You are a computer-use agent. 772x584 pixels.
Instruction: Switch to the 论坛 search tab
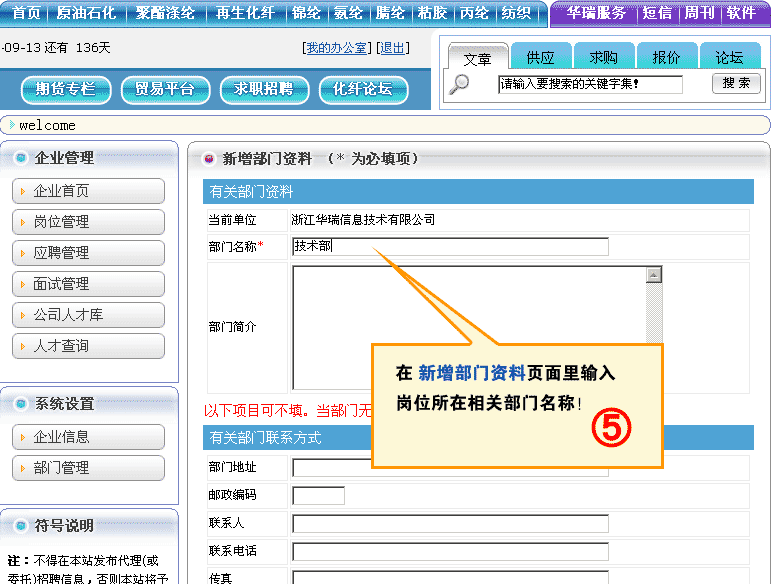pyautogui.click(x=729, y=58)
